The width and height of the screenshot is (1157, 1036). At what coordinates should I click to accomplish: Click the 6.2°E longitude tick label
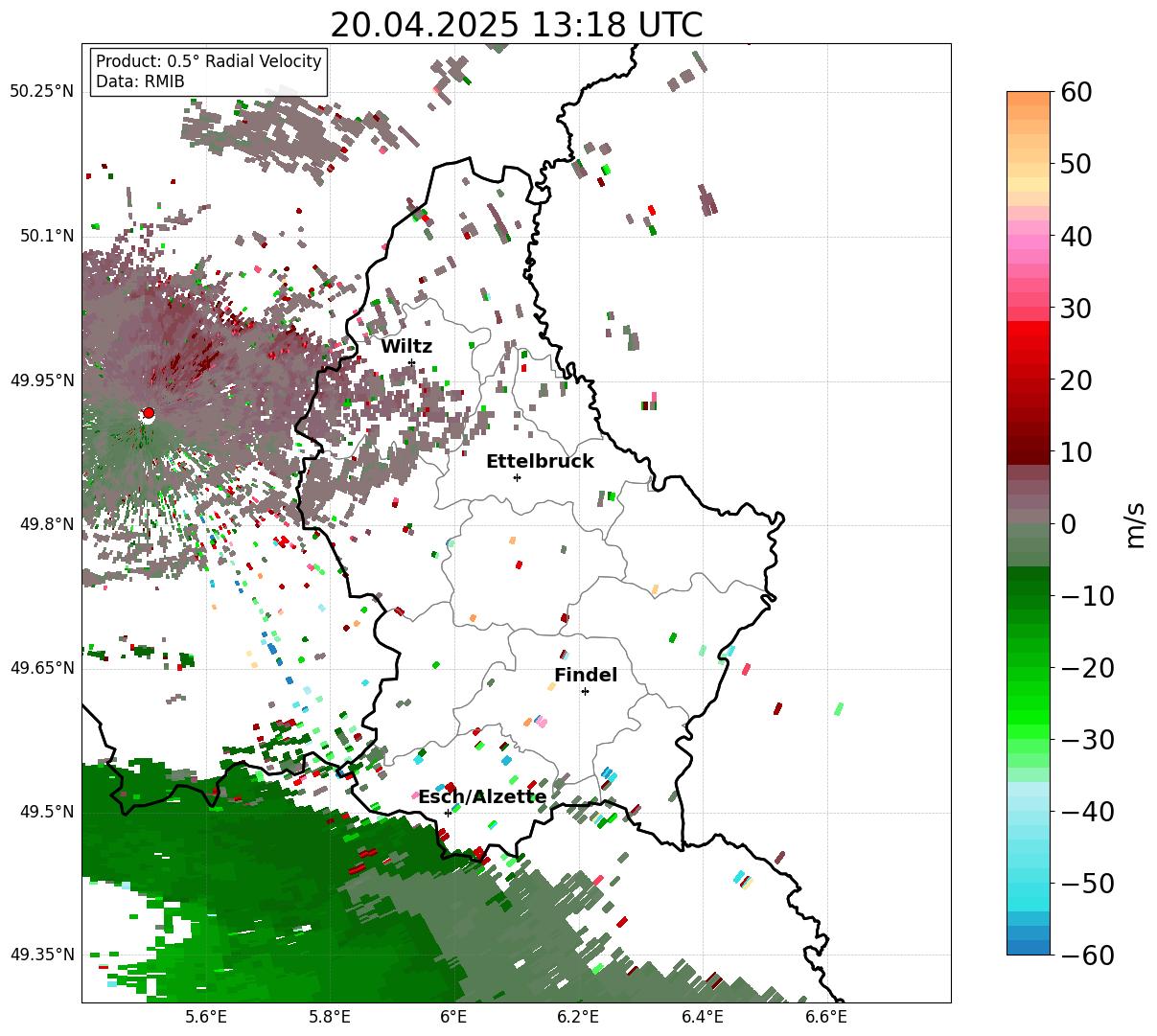(578, 1018)
